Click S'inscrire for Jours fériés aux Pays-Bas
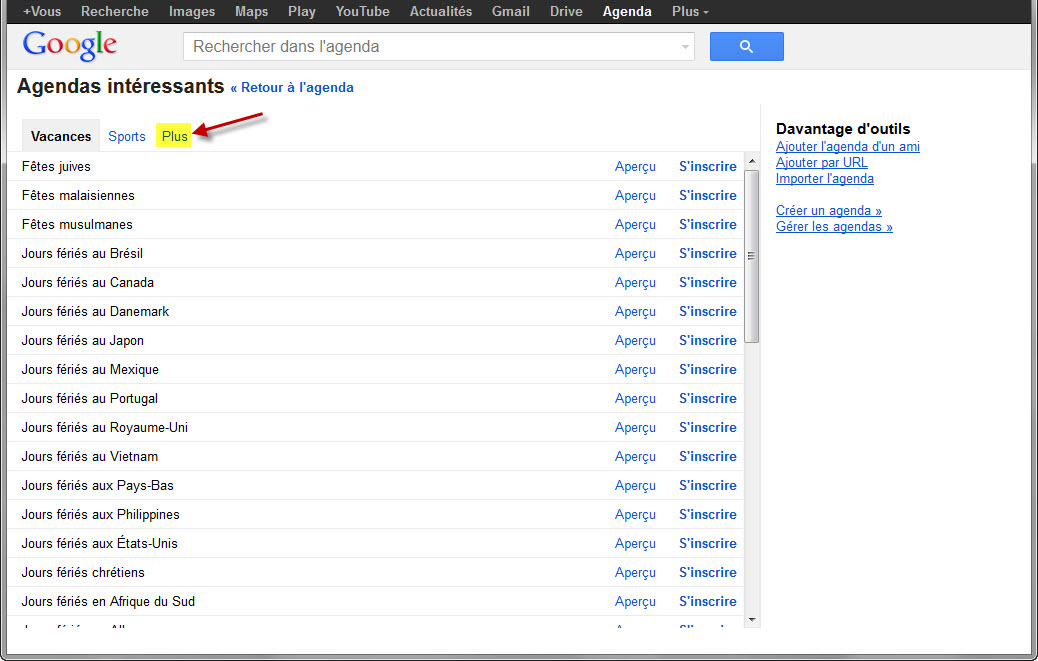This screenshot has height=661, width=1038. (x=708, y=486)
